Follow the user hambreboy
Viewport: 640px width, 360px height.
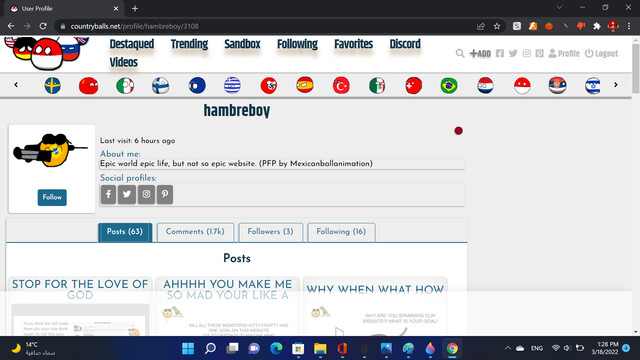52,198
